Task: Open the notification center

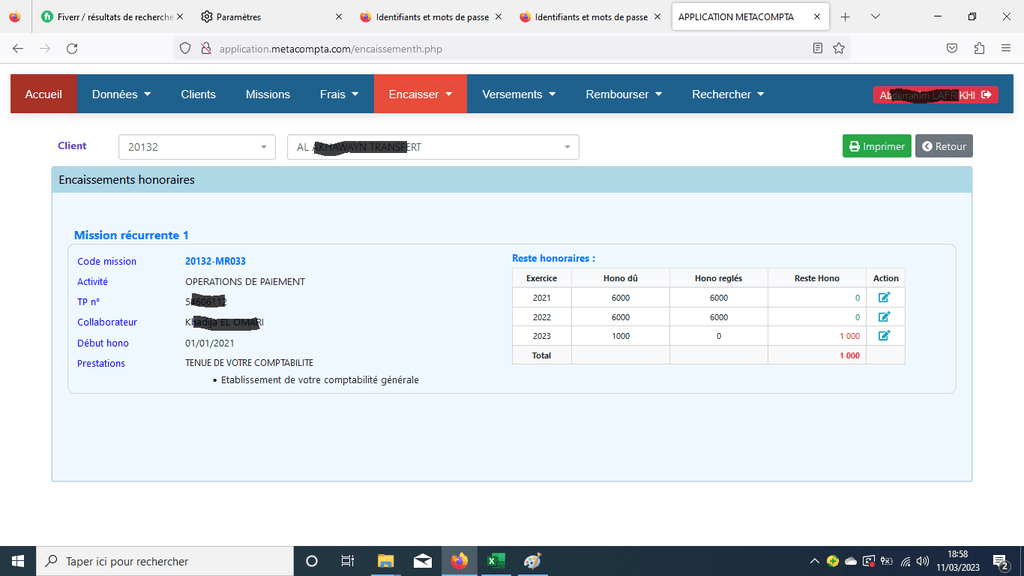Action: coord(1001,561)
